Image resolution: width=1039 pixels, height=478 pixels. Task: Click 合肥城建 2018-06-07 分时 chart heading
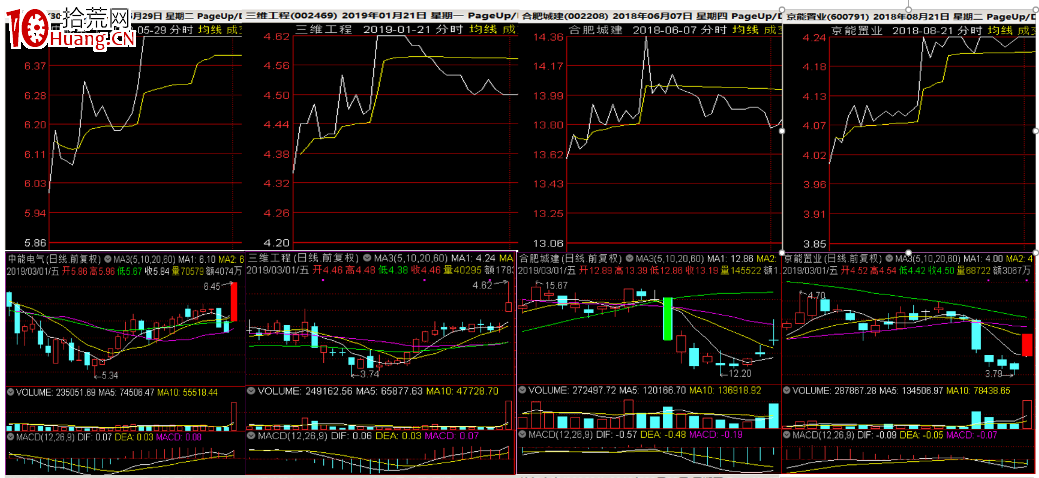(x=649, y=29)
